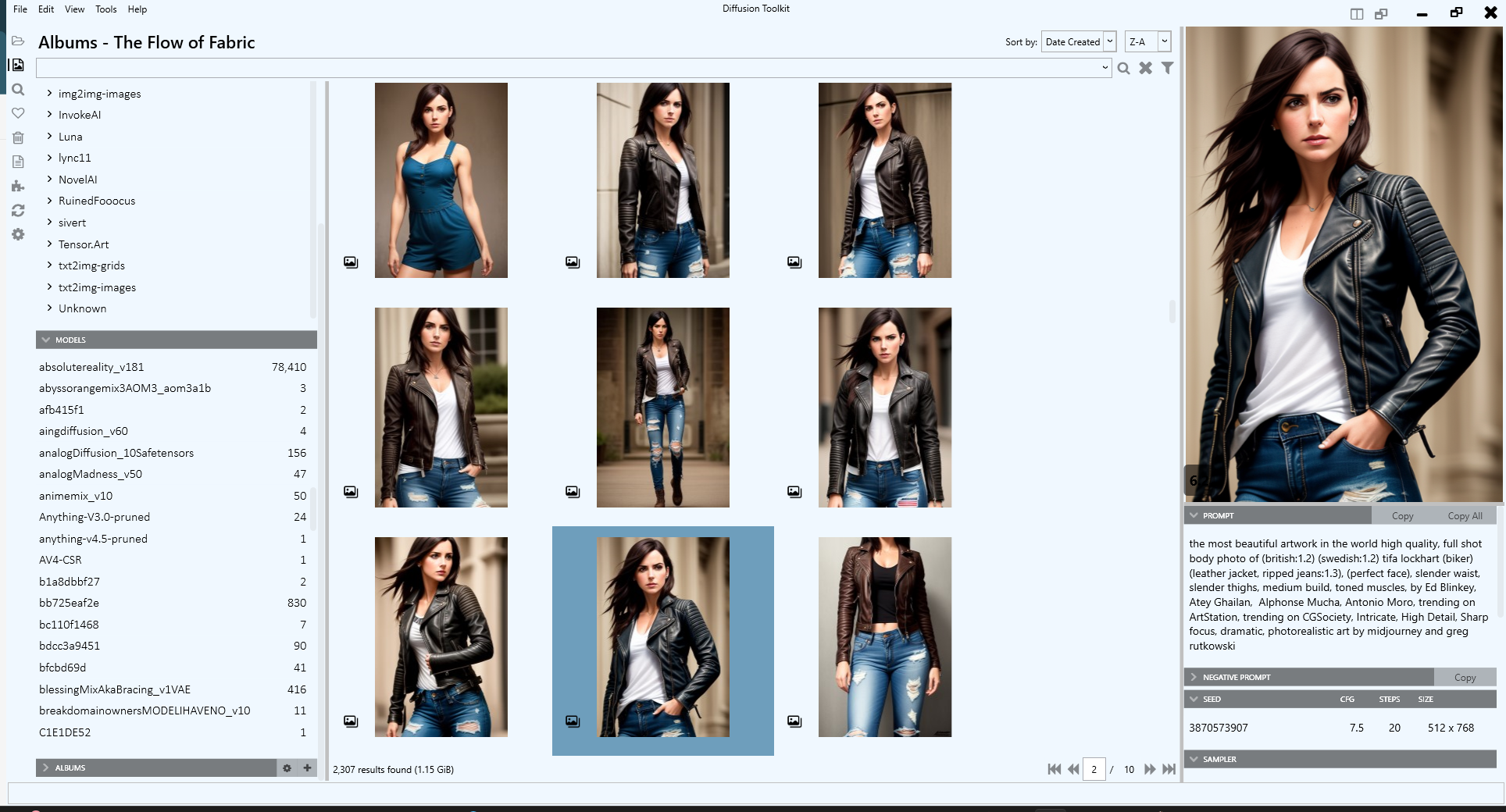Expand the Negative Prompt section
Screen dimensions: 1506x812
tap(1194, 677)
